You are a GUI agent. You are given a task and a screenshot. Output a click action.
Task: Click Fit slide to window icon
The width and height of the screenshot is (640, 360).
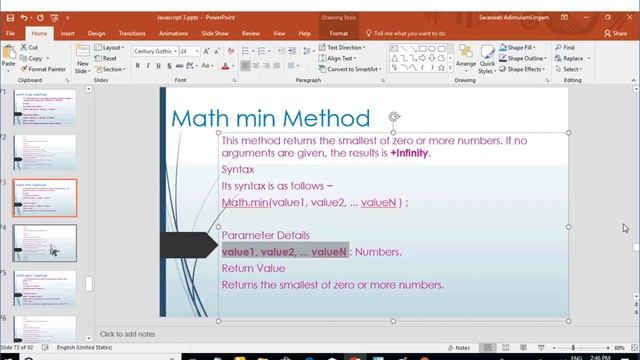pyautogui.click(x=634, y=348)
